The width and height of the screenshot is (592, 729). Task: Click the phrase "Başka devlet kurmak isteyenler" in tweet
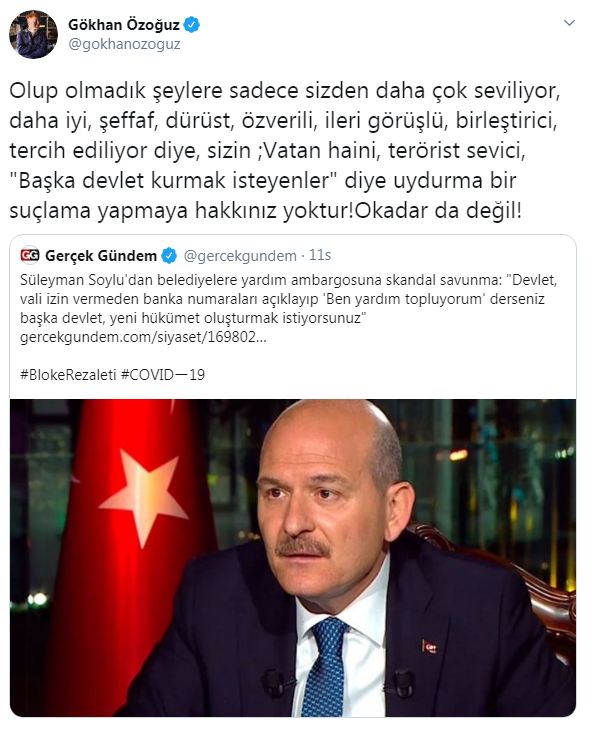point(173,180)
